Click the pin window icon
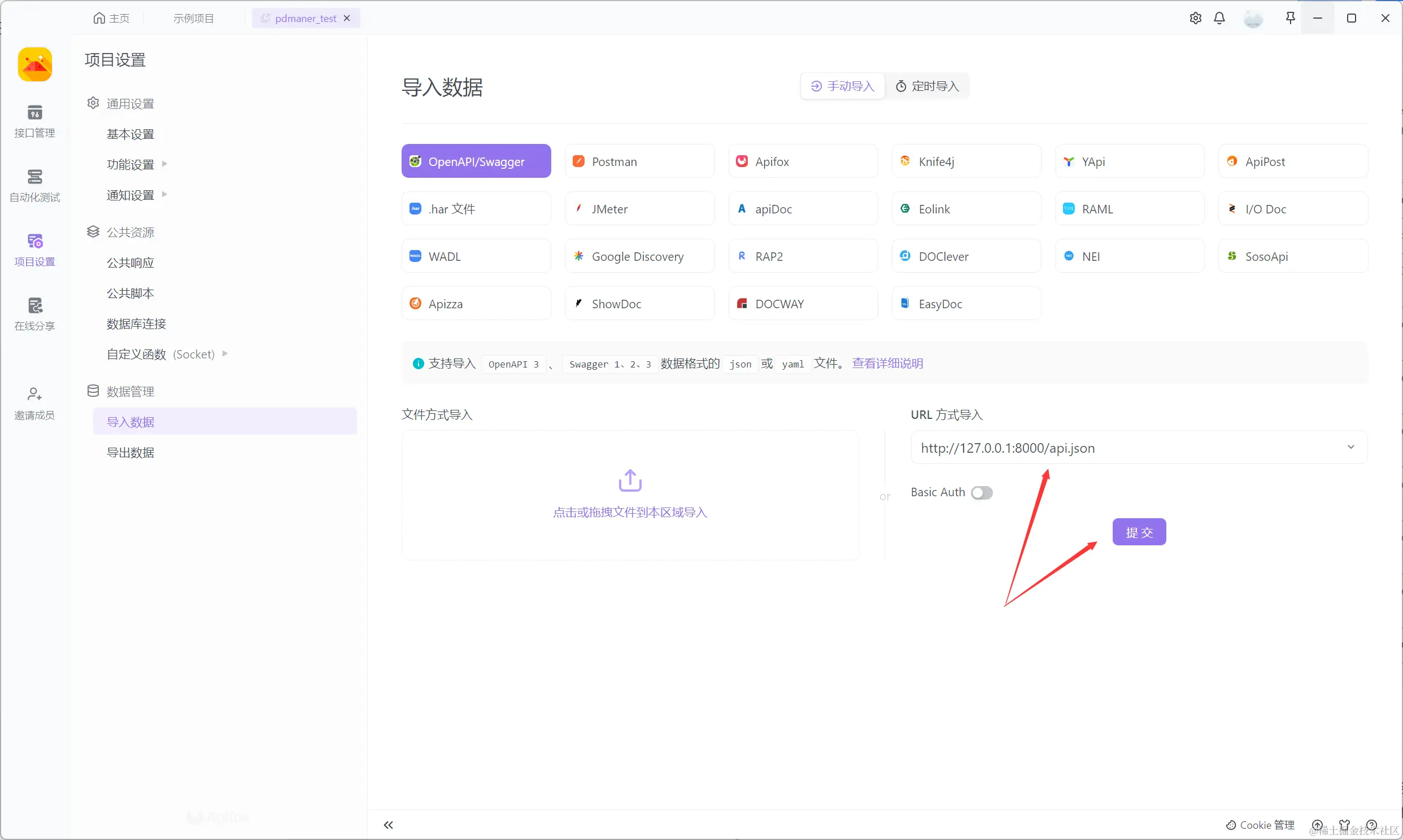 click(1291, 18)
